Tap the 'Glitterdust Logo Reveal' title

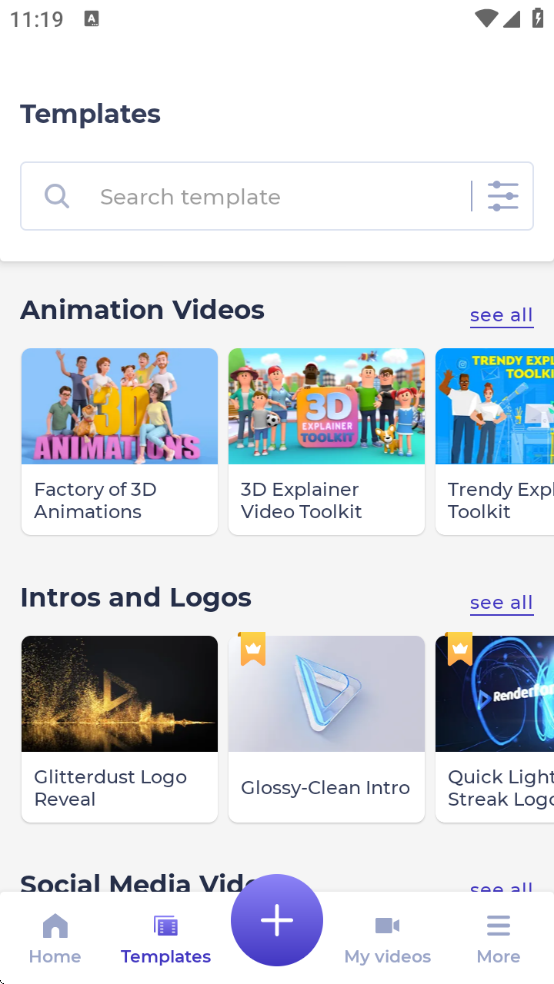pos(110,788)
